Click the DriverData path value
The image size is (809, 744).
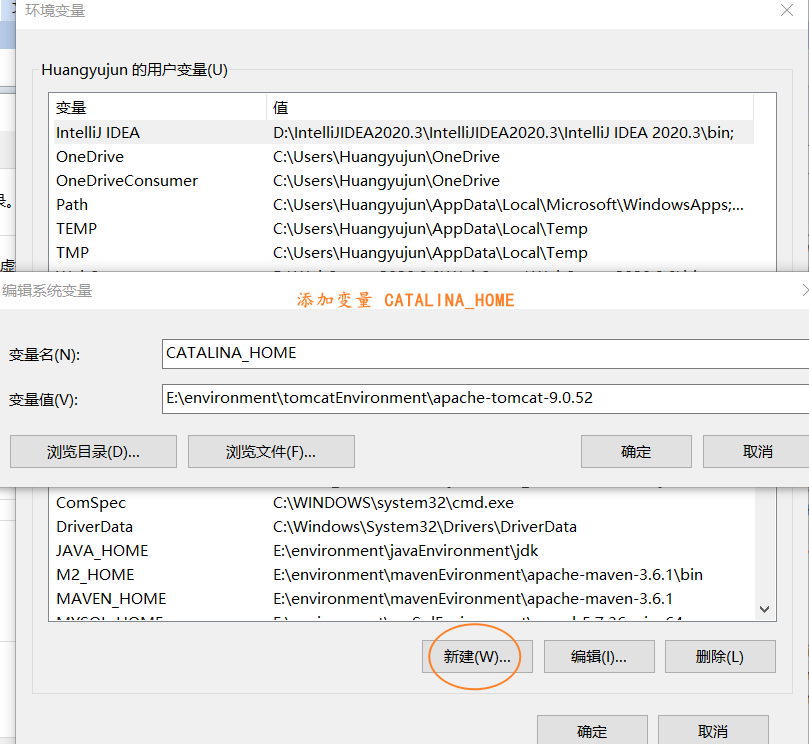425,527
